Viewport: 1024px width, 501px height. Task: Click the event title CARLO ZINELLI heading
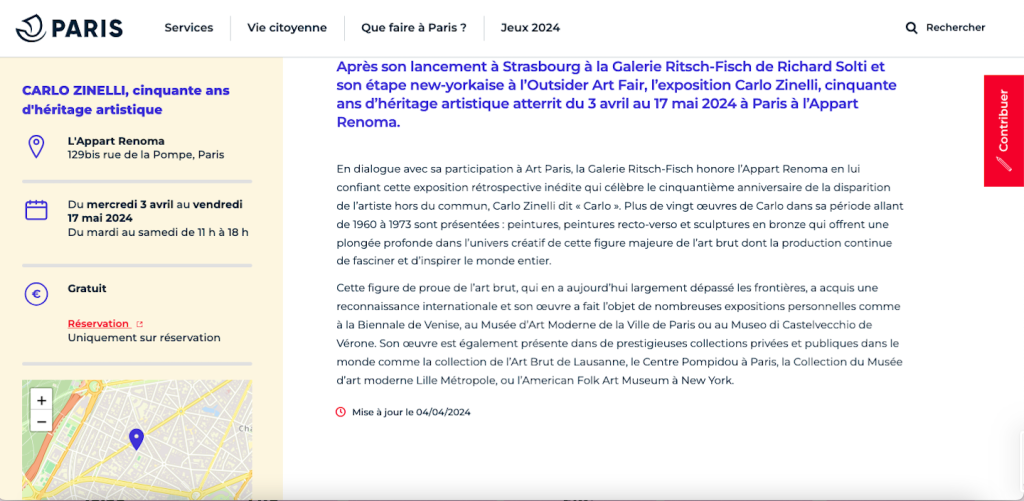point(126,100)
